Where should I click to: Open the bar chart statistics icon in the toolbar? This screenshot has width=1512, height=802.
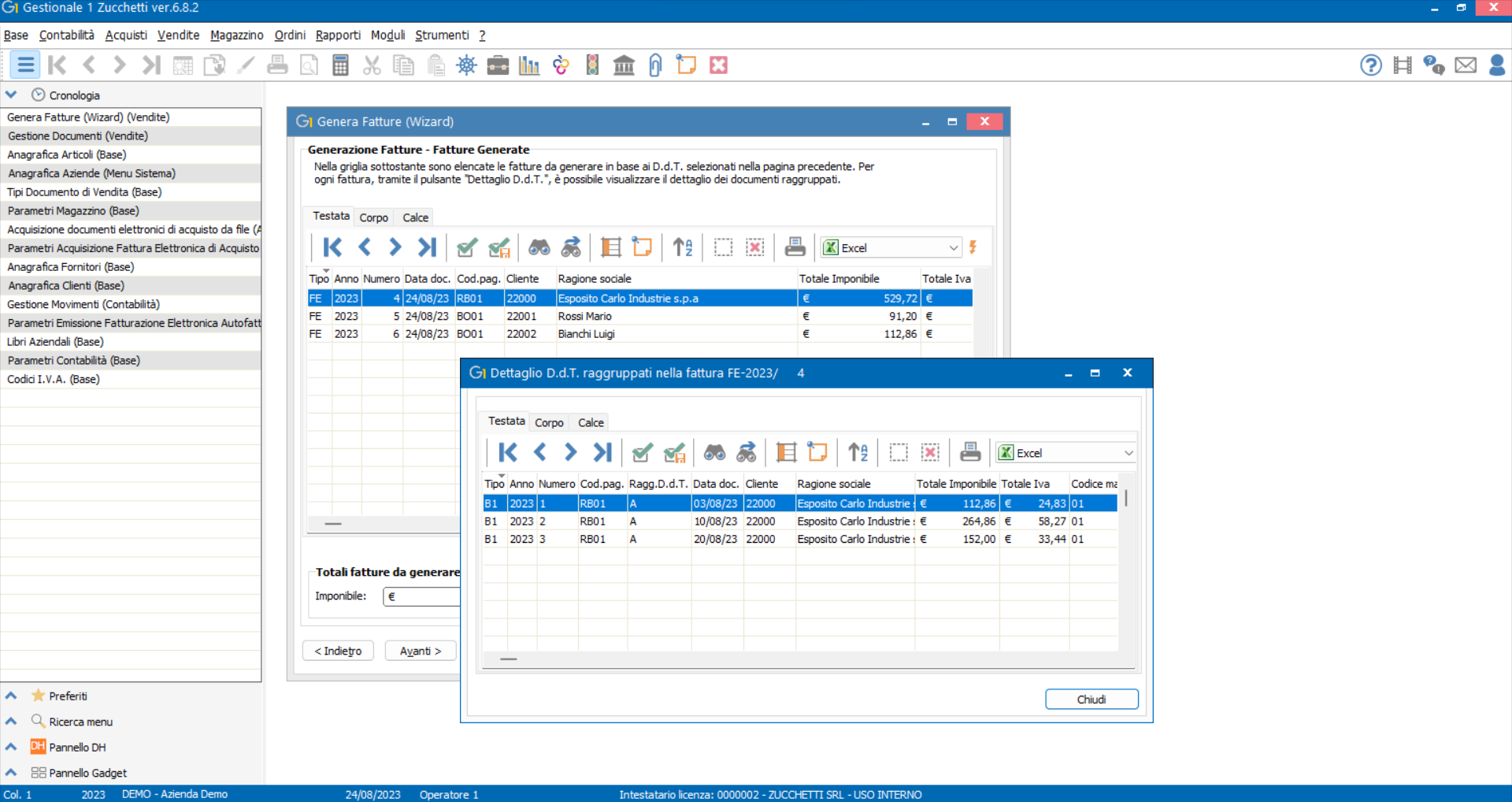point(529,65)
